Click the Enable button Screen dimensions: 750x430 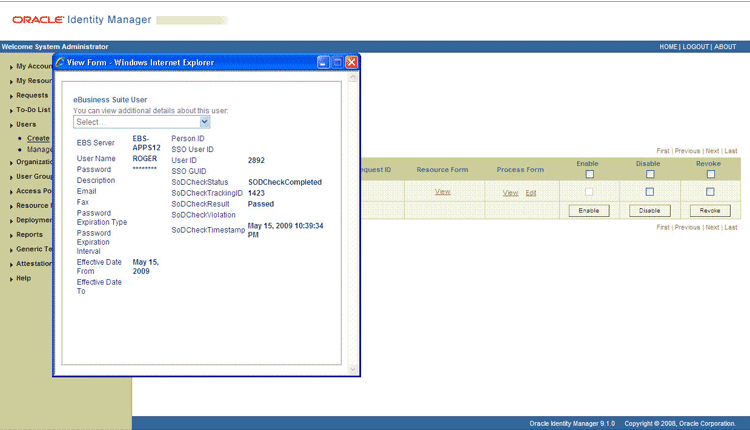point(589,210)
